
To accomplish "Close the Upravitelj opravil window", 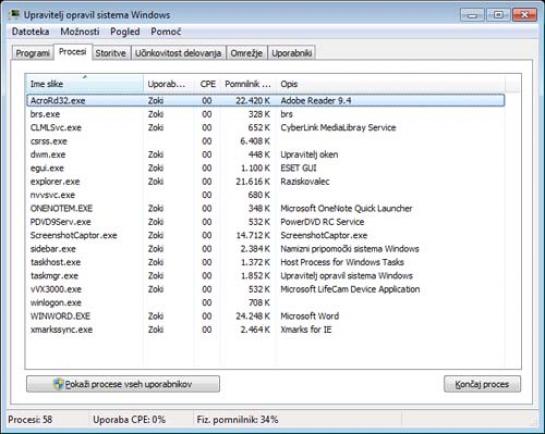I will coord(524,15).
